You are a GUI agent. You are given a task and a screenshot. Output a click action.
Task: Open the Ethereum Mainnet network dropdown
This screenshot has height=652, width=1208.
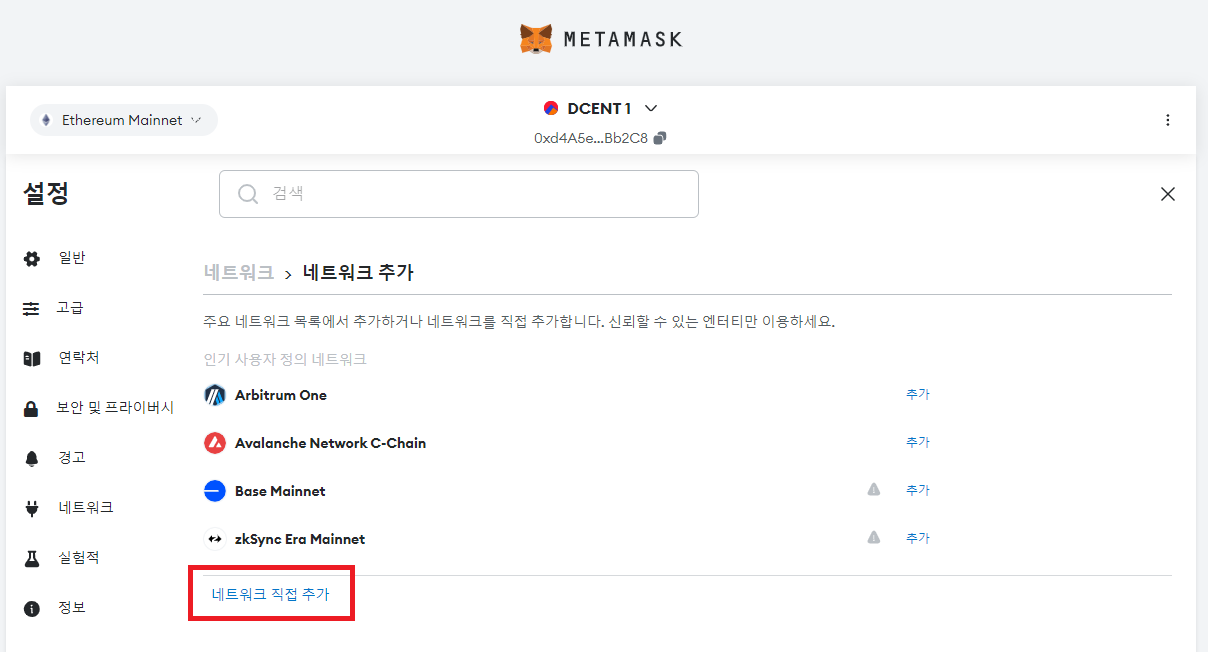124,120
